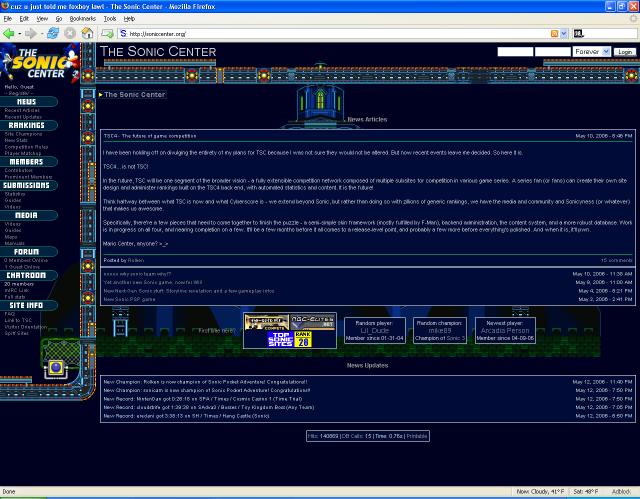Open the Back button history dropdown arrow
Viewport: 640px width, 499px height.
19,34
